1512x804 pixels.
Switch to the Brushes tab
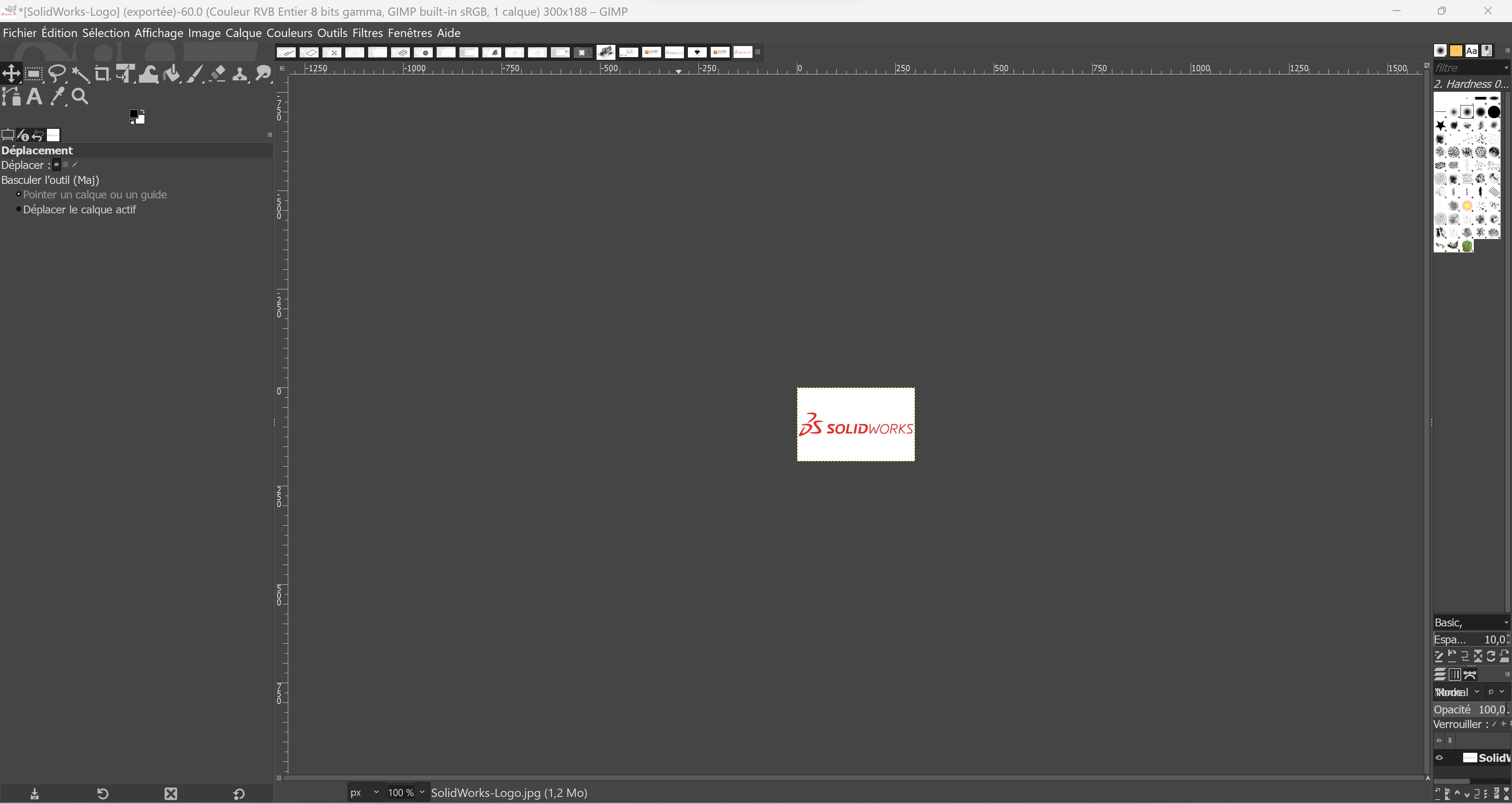[x=1440, y=51]
